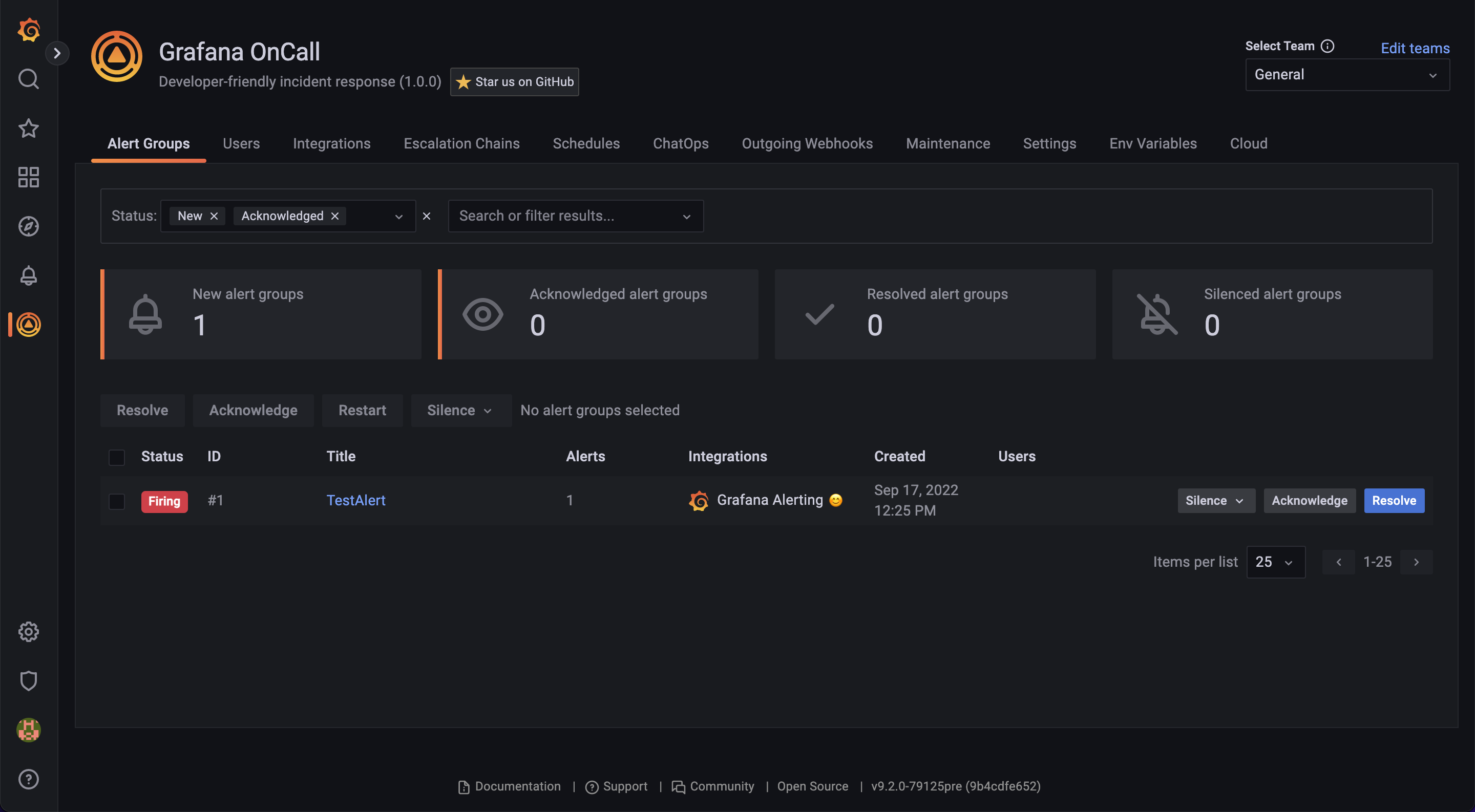The width and height of the screenshot is (1475, 812).
Task: Check the TestAlert row checkbox
Action: tap(117, 501)
